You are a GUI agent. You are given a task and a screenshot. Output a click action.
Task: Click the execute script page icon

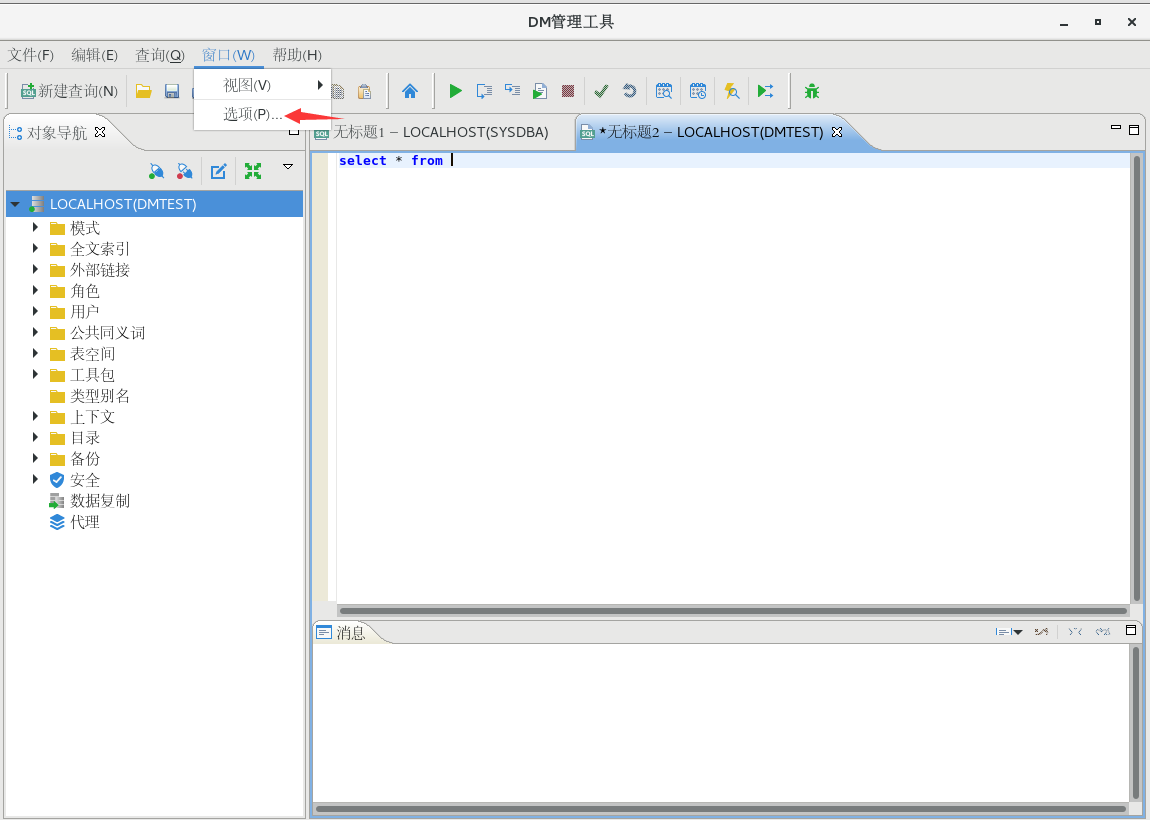(540, 91)
